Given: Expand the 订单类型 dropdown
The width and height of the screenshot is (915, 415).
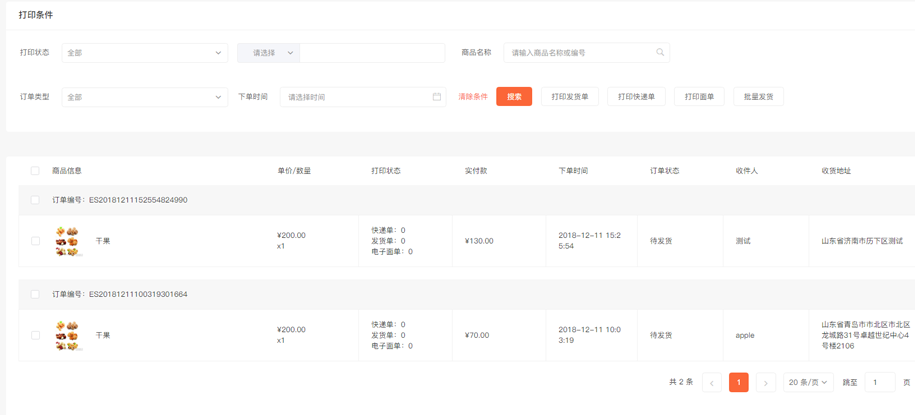Looking at the screenshot, I should (144, 97).
